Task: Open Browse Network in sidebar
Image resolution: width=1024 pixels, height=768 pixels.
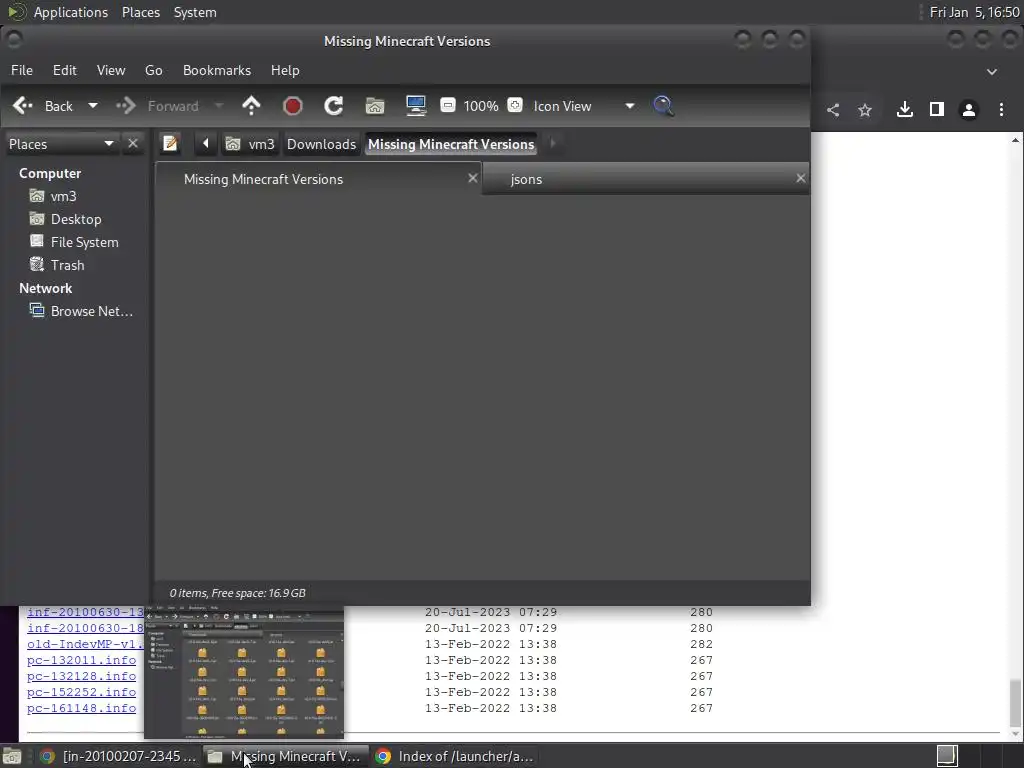Action: tap(81, 311)
